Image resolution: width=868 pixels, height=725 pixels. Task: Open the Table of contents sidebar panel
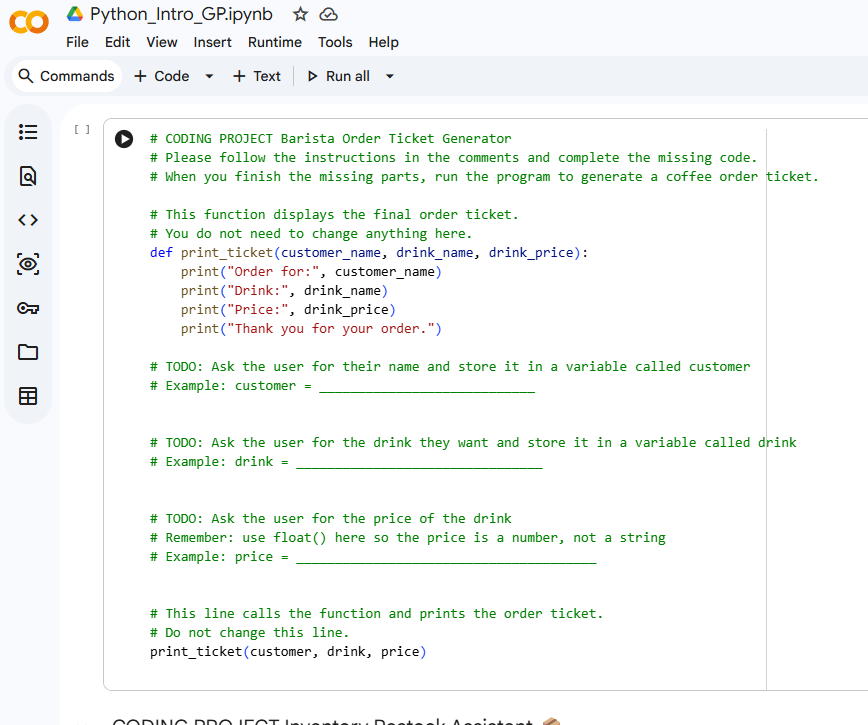28,132
